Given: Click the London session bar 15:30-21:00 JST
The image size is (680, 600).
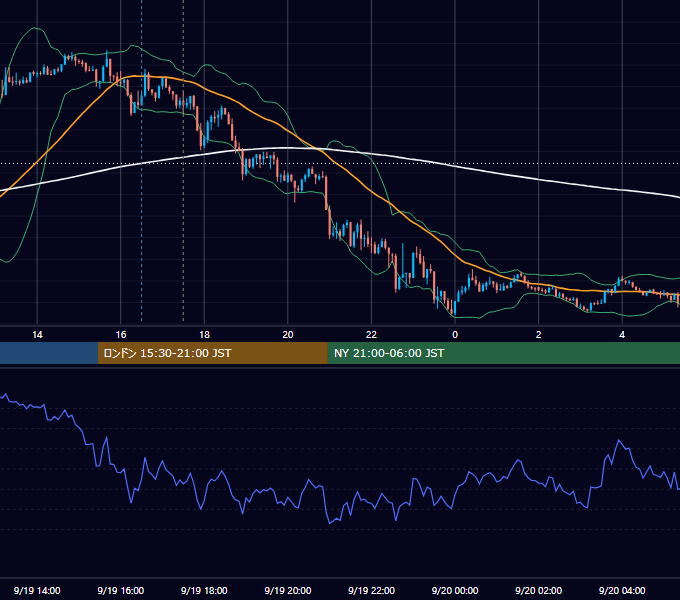Looking at the screenshot, I should [x=212, y=353].
